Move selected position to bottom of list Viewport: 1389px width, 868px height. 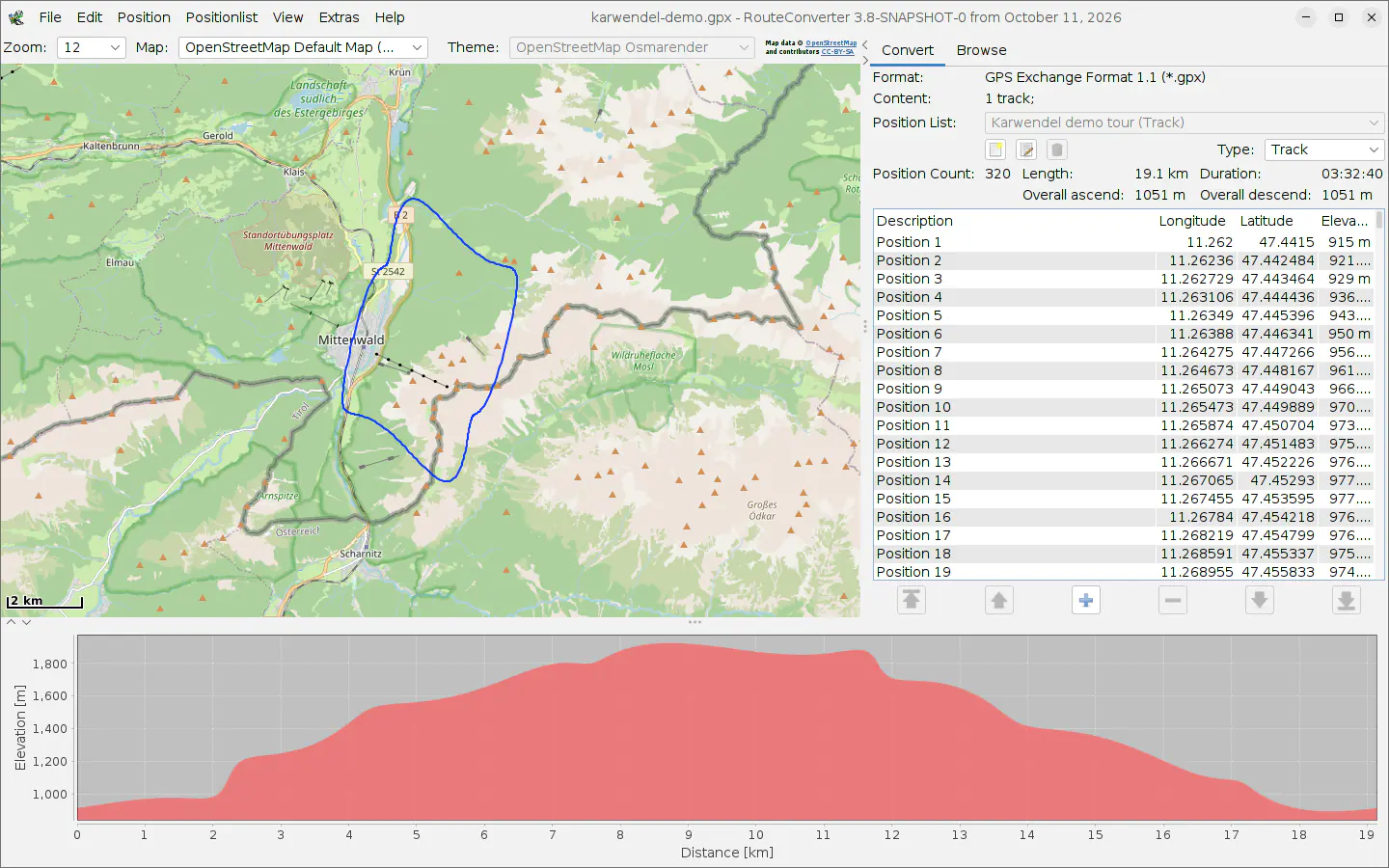(1347, 600)
